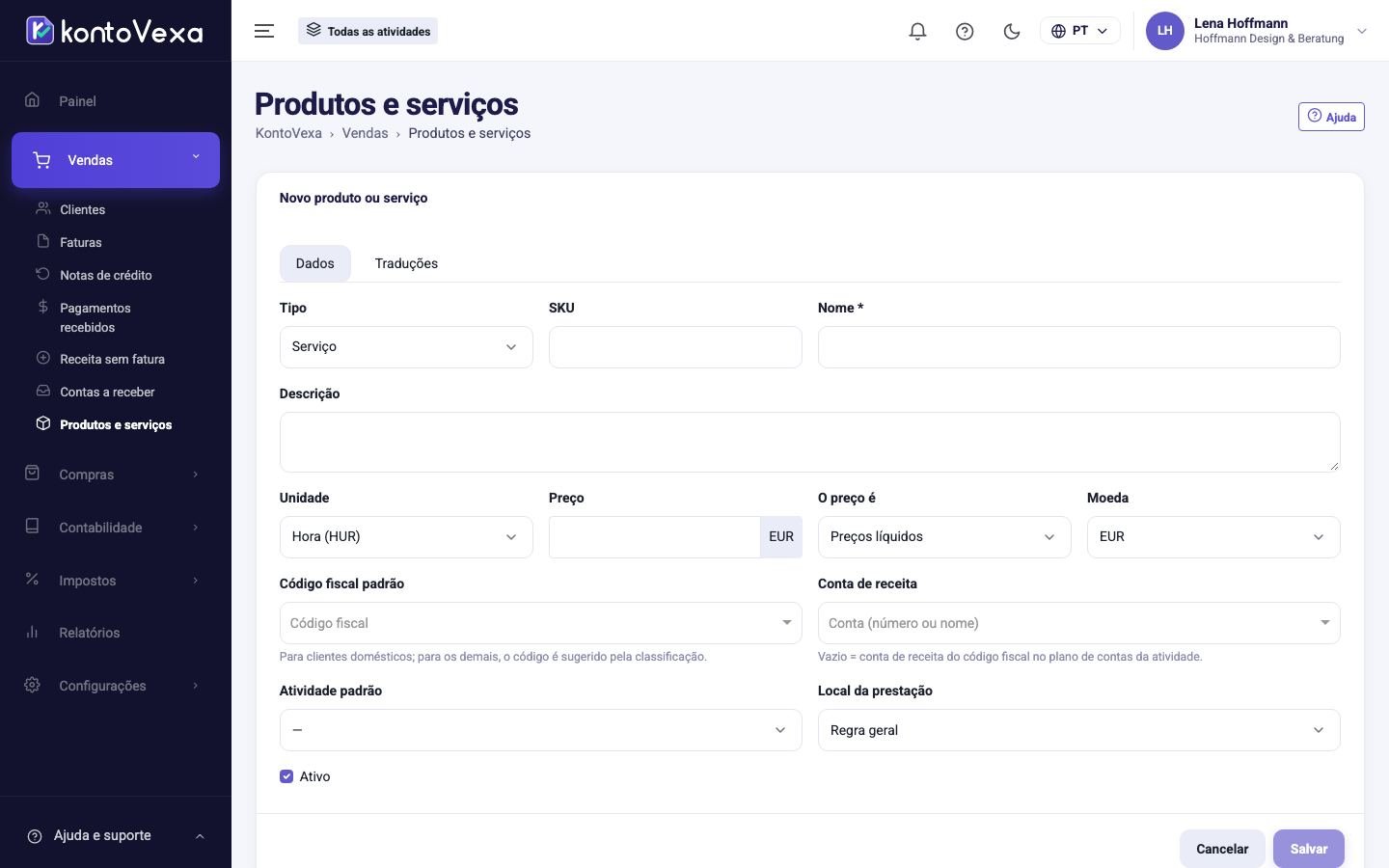Image resolution: width=1389 pixels, height=868 pixels.
Task: Open the O preço é dropdown
Action: tap(944, 537)
